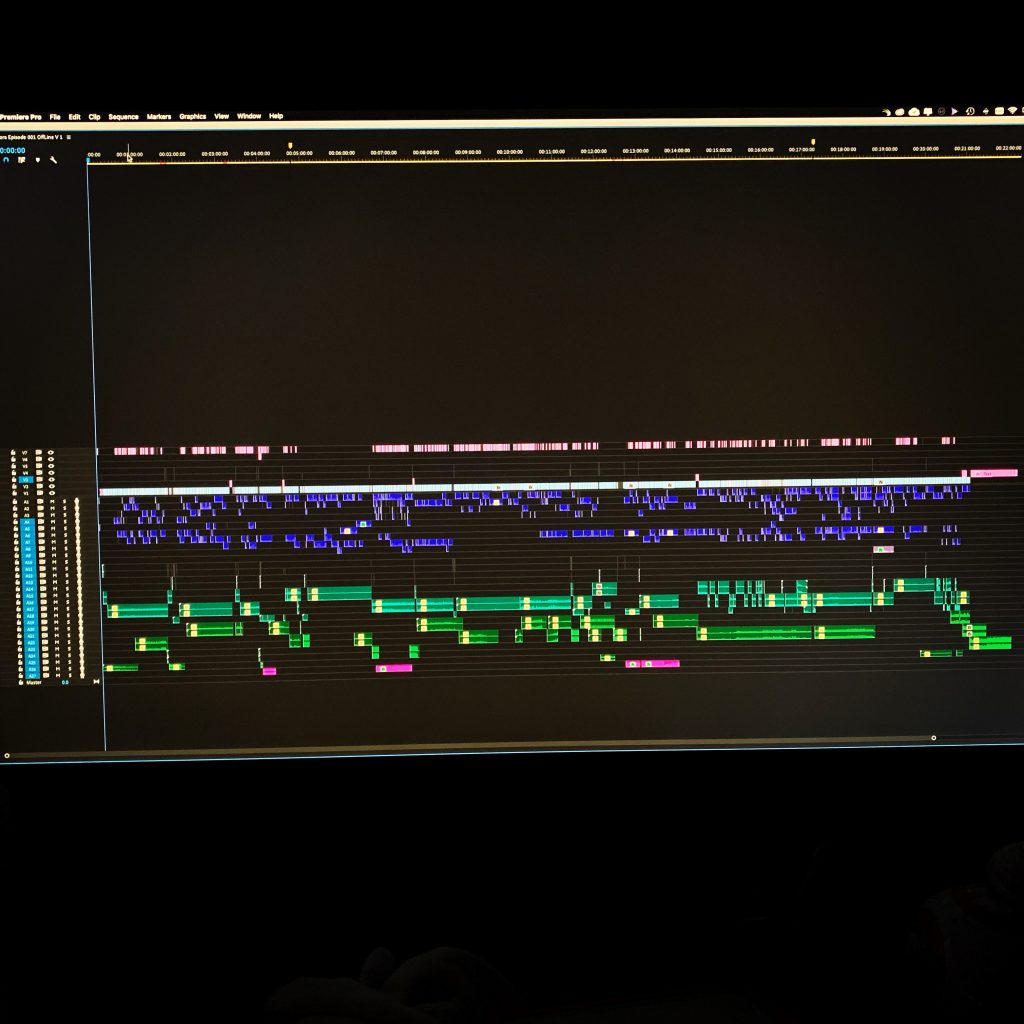Click the Time Machine icon in menu bar
The height and width of the screenshot is (1024, 1024).
[x=970, y=111]
